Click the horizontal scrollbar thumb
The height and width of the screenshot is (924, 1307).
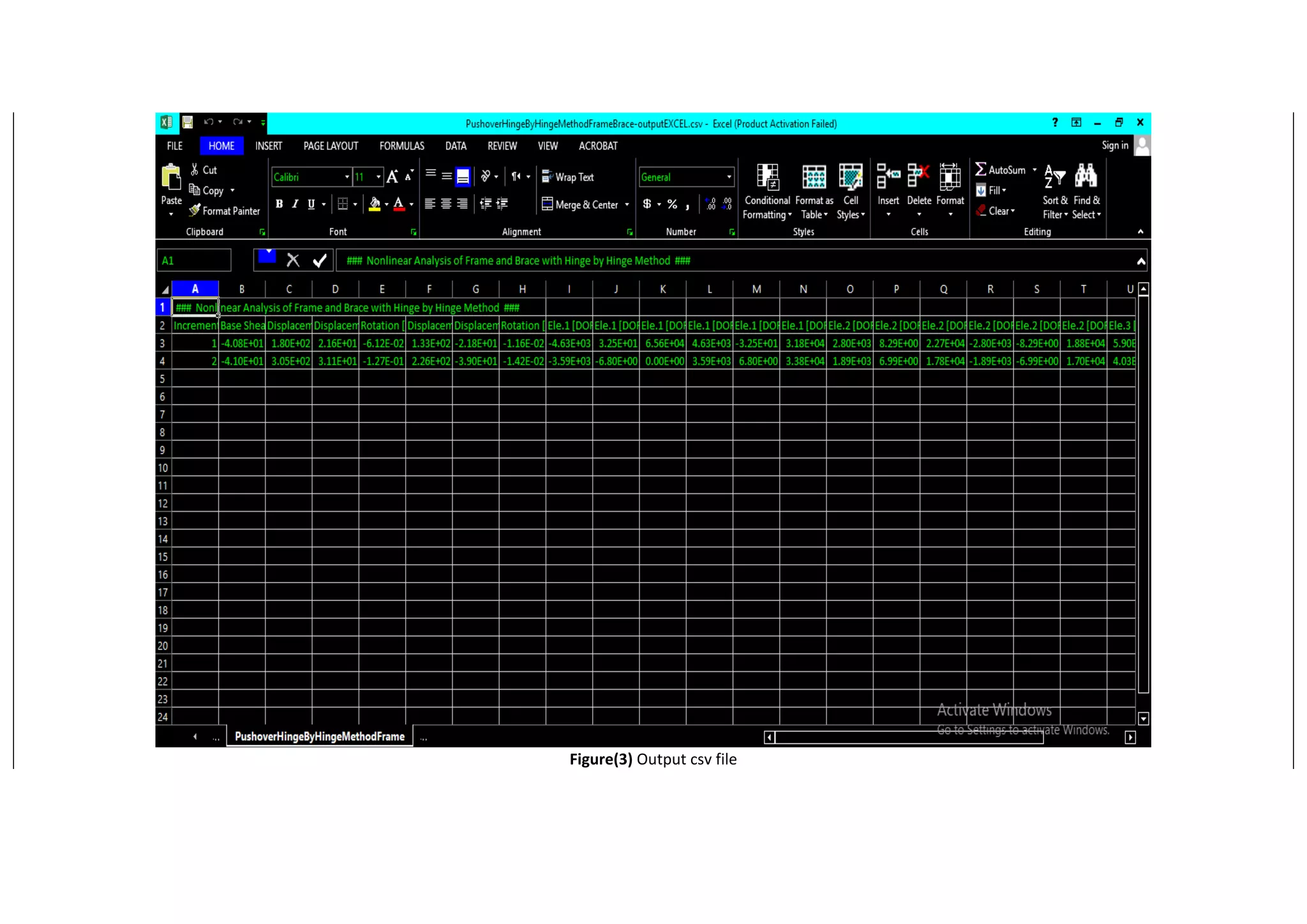click(x=909, y=738)
